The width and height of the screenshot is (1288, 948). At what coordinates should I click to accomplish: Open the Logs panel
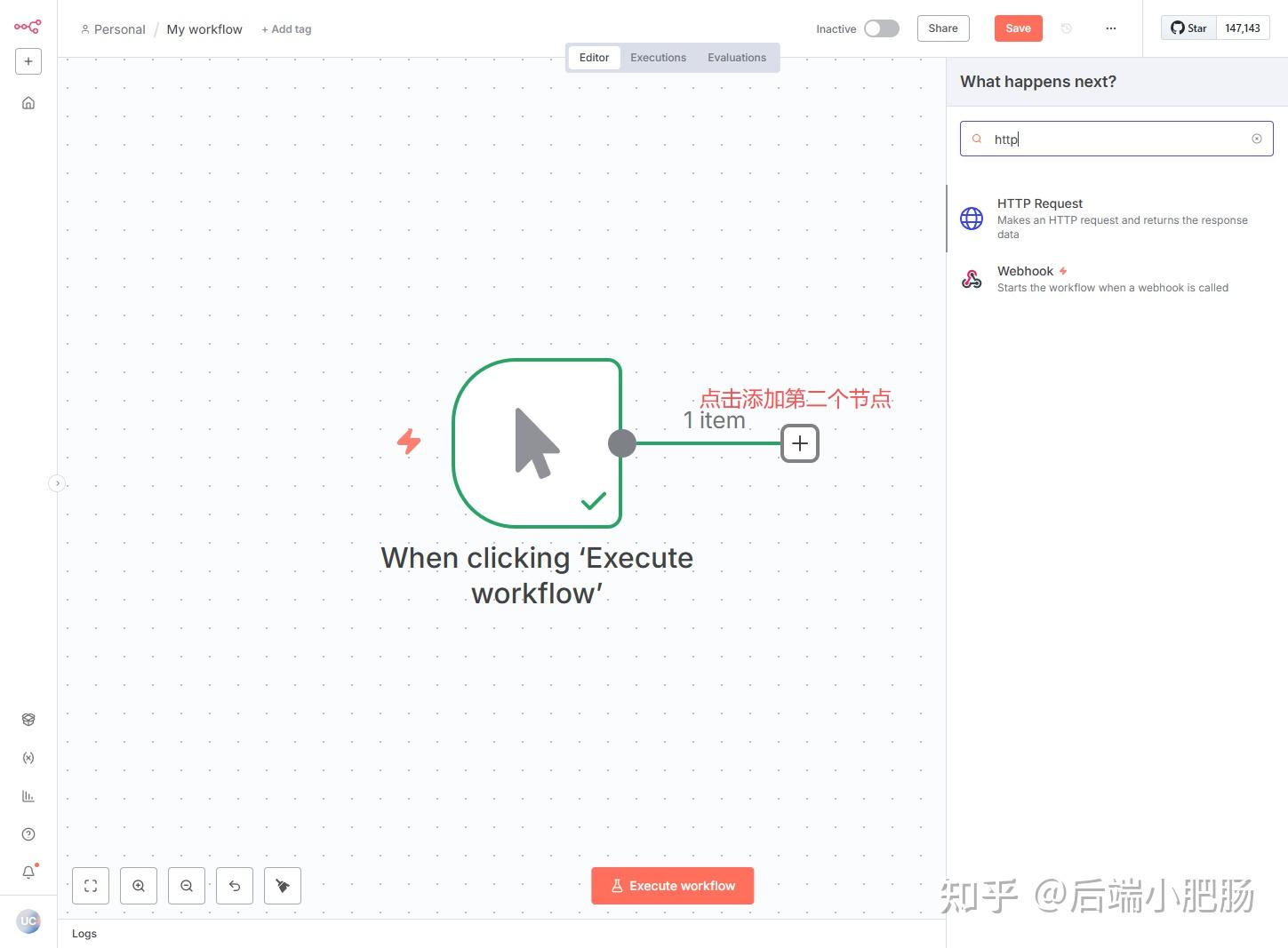[x=84, y=934]
